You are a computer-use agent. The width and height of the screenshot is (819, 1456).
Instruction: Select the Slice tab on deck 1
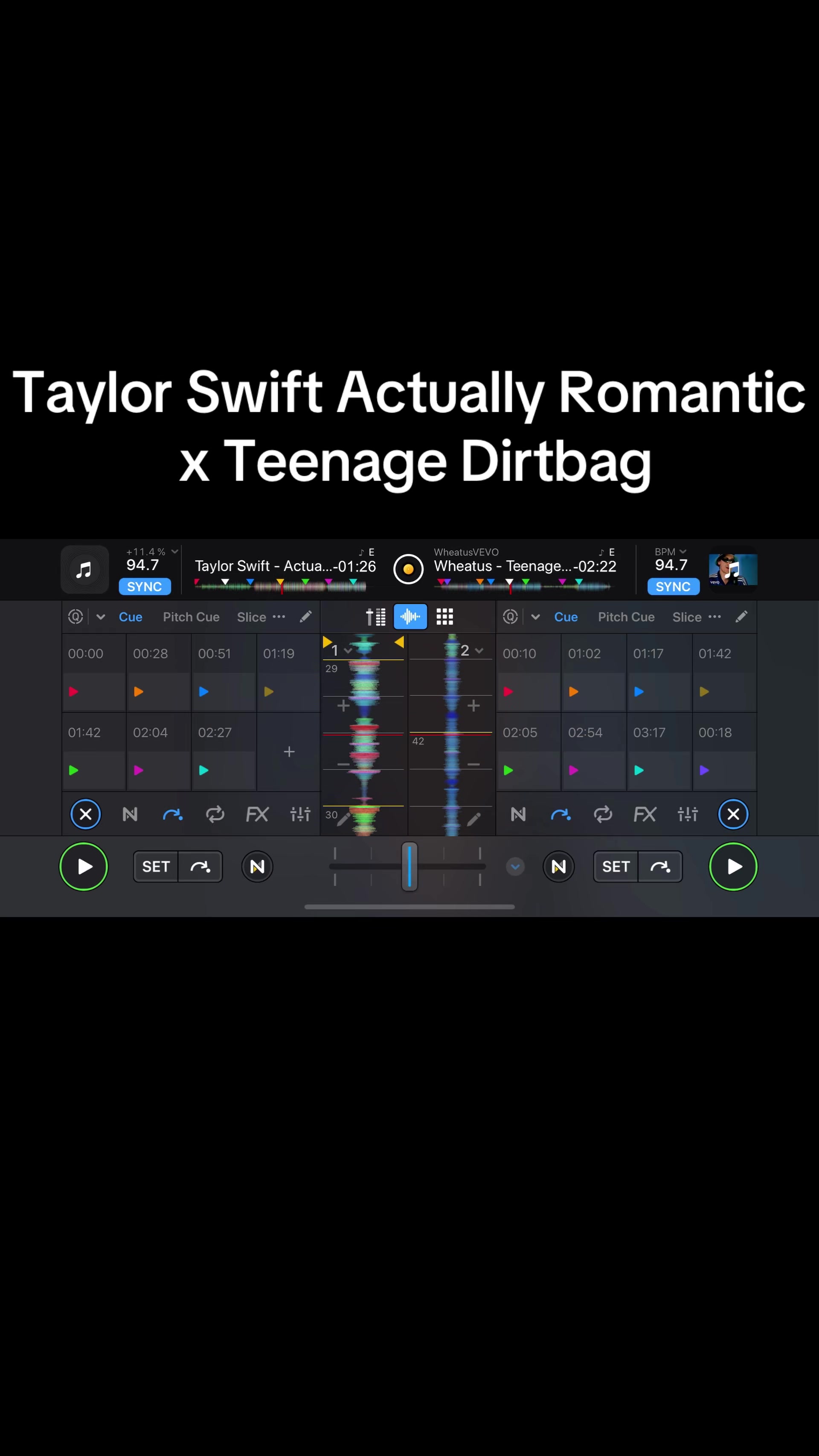251,617
